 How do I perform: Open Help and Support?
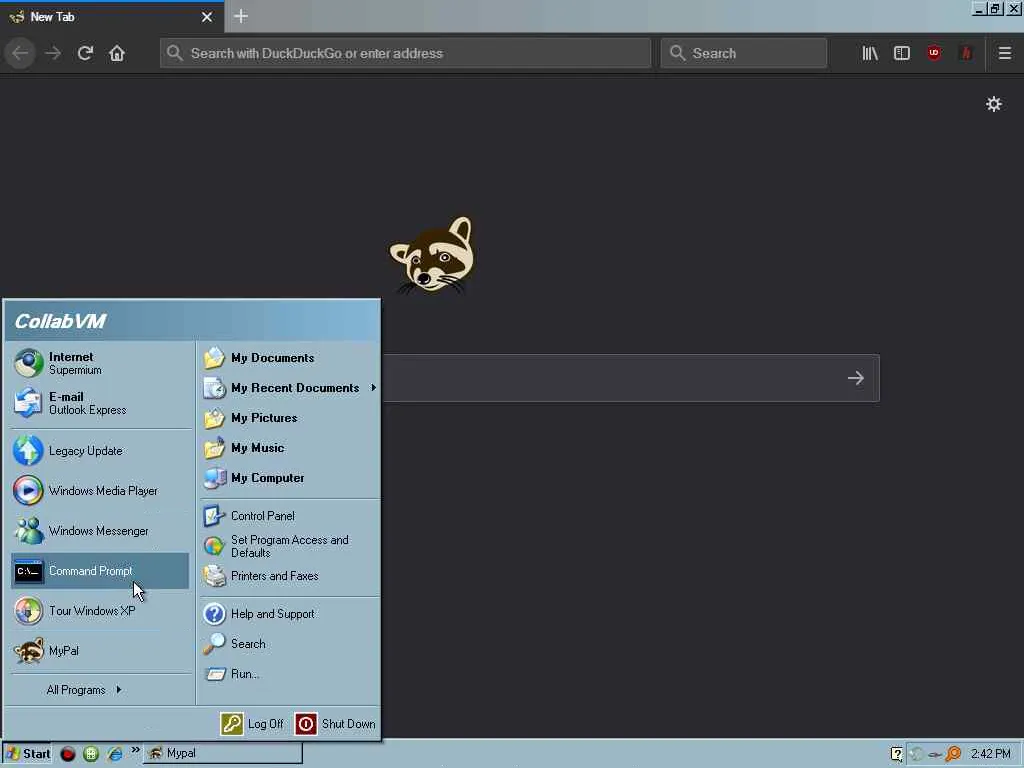[290, 614]
